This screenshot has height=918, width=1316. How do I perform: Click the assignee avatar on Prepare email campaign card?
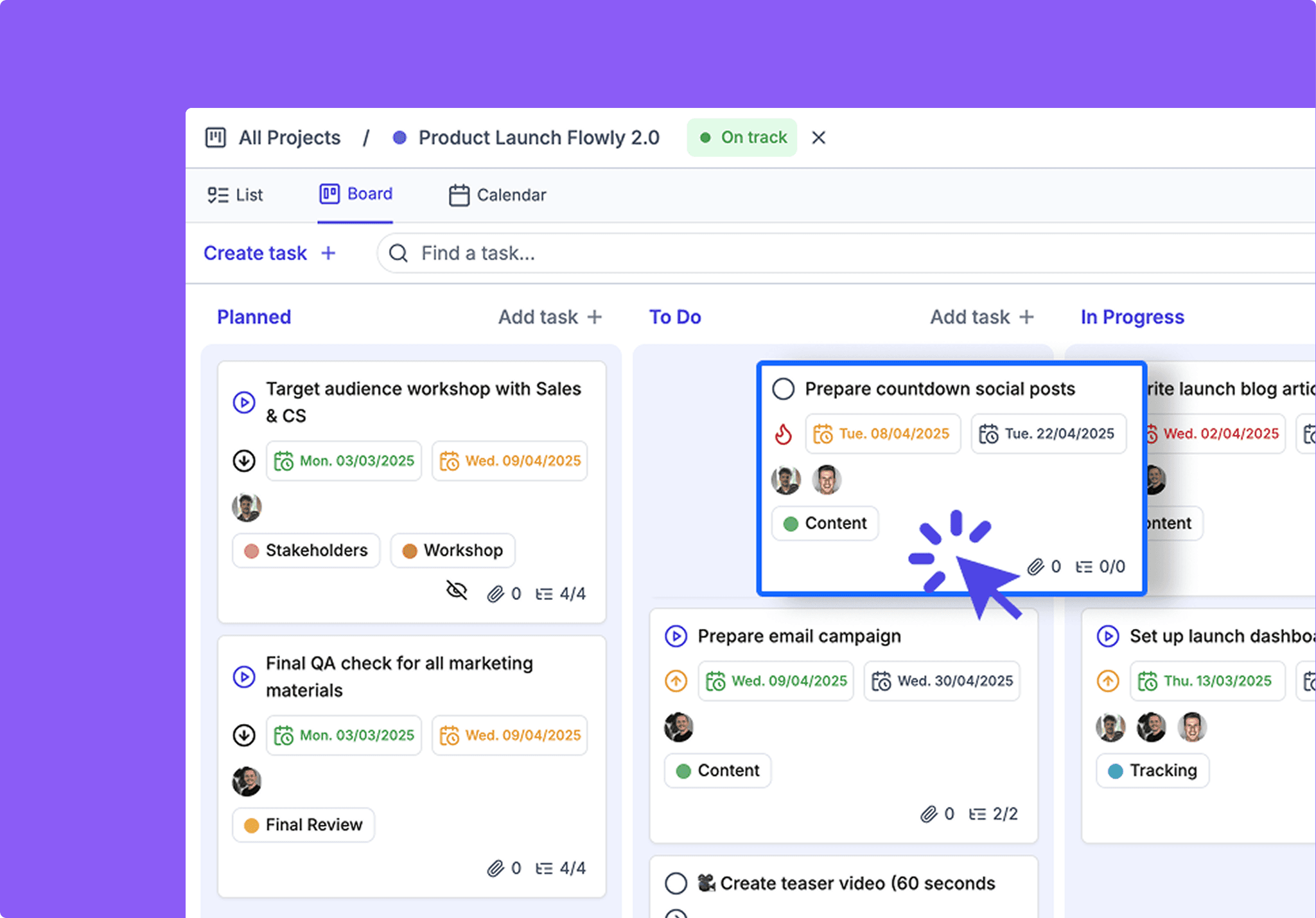pyautogui.click(x=679, y=727)
